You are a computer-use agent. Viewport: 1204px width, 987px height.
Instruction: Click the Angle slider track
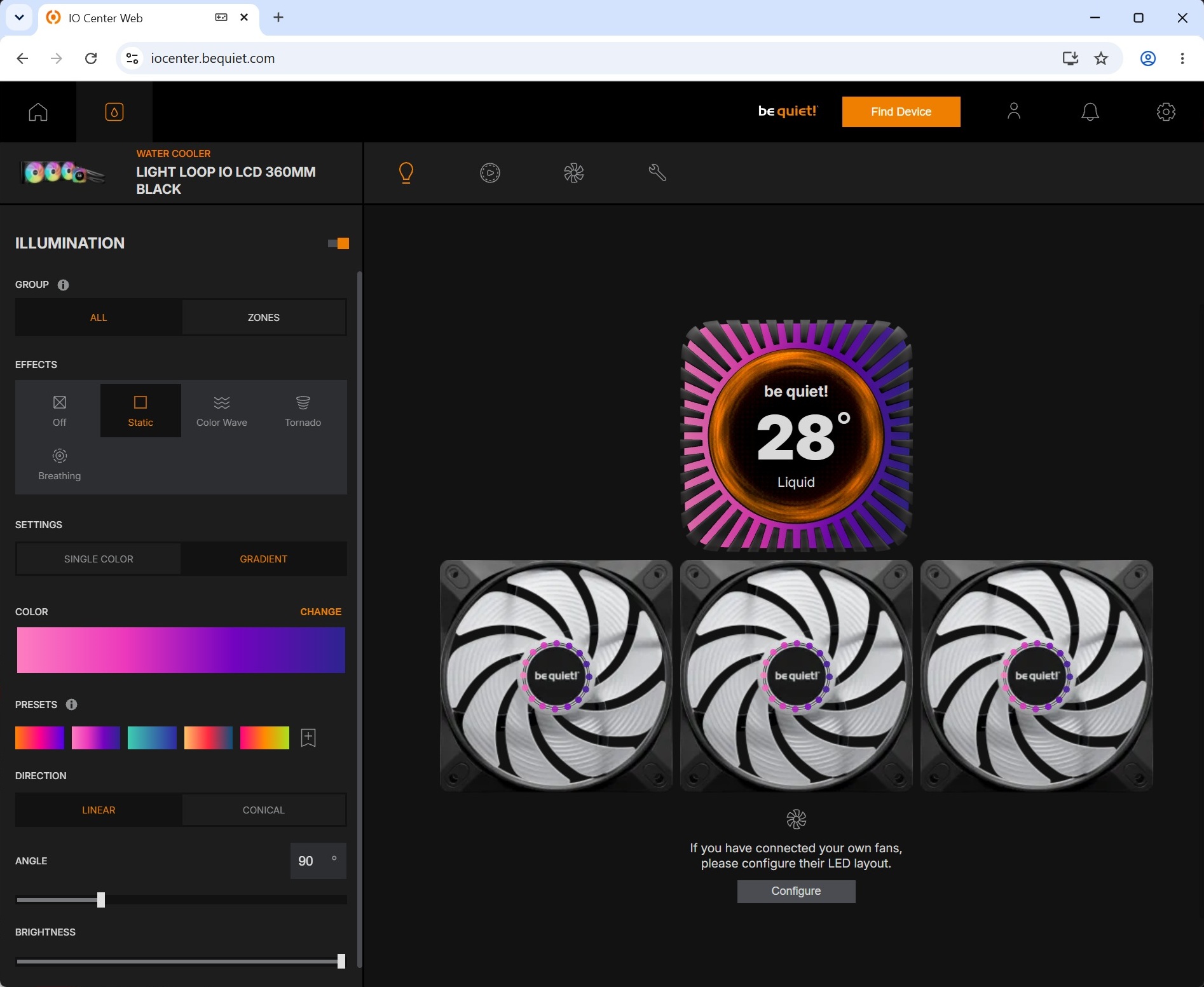pyautogui.click(x=181, y=900)
